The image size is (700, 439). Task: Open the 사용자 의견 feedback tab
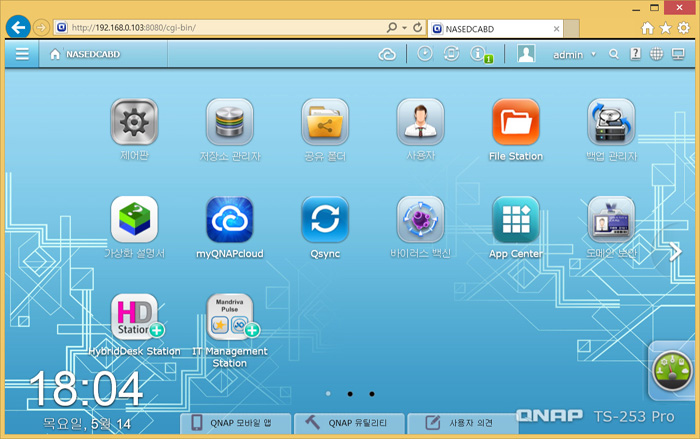pos(463,423)
